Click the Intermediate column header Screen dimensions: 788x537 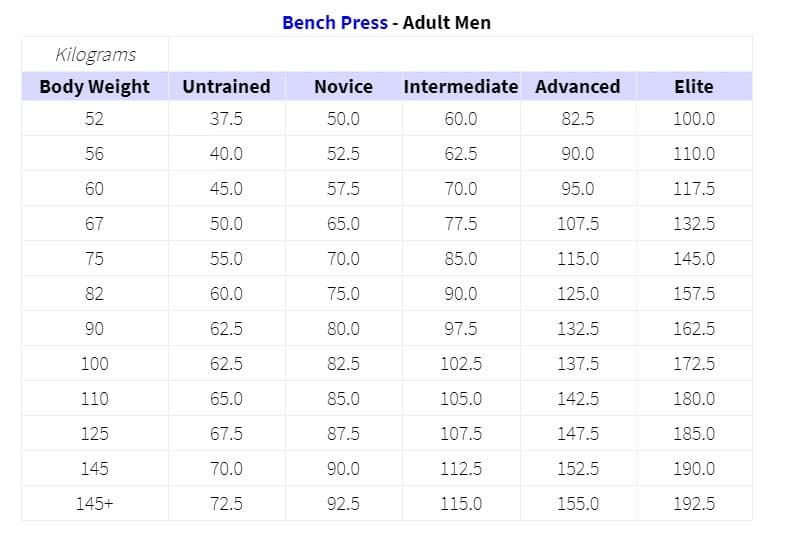pyautogui.click(x=461, y=86)
